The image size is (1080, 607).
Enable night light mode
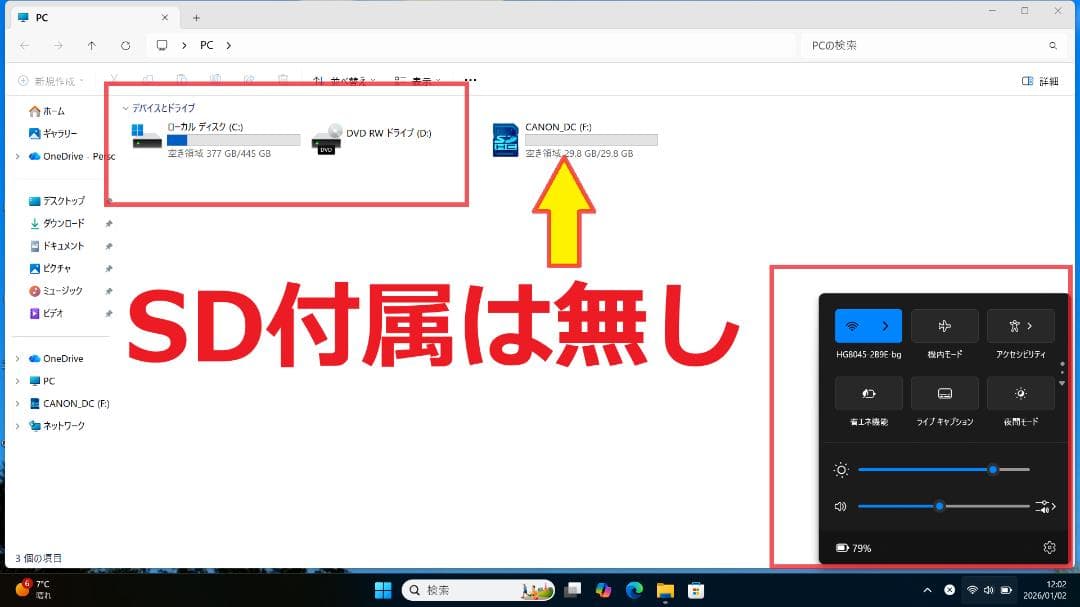pos(1021,393)
